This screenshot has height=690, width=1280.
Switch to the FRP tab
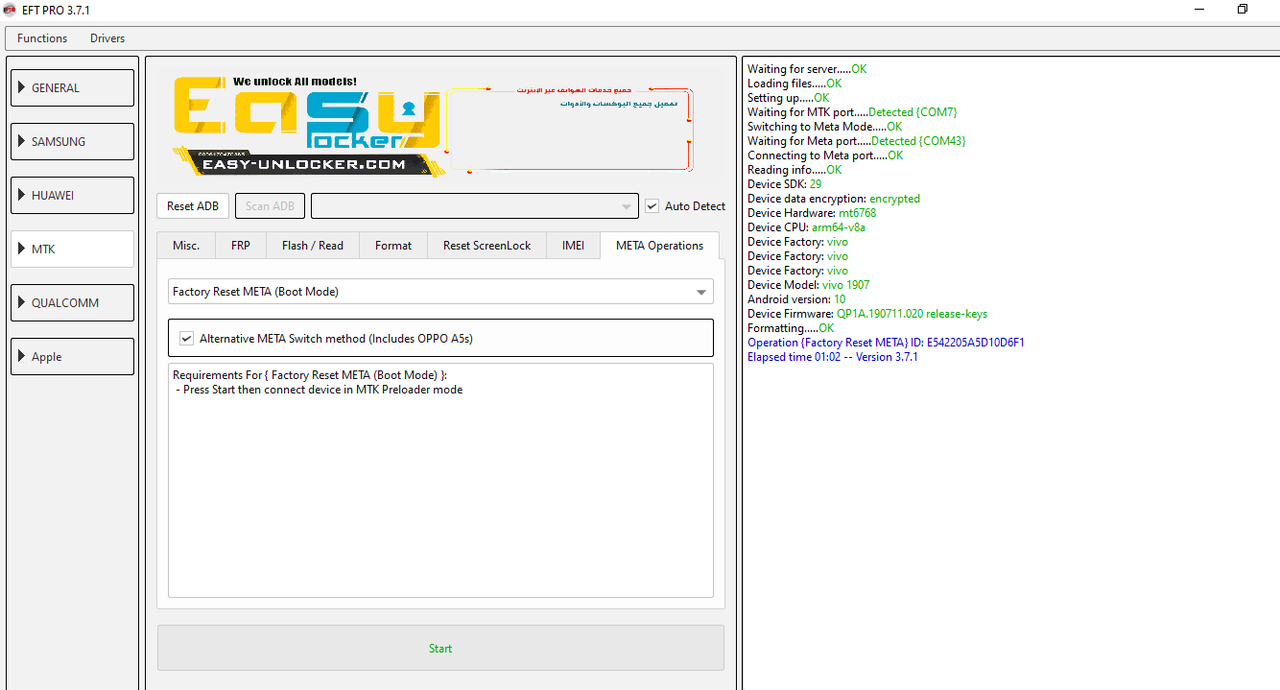(241, 245)
